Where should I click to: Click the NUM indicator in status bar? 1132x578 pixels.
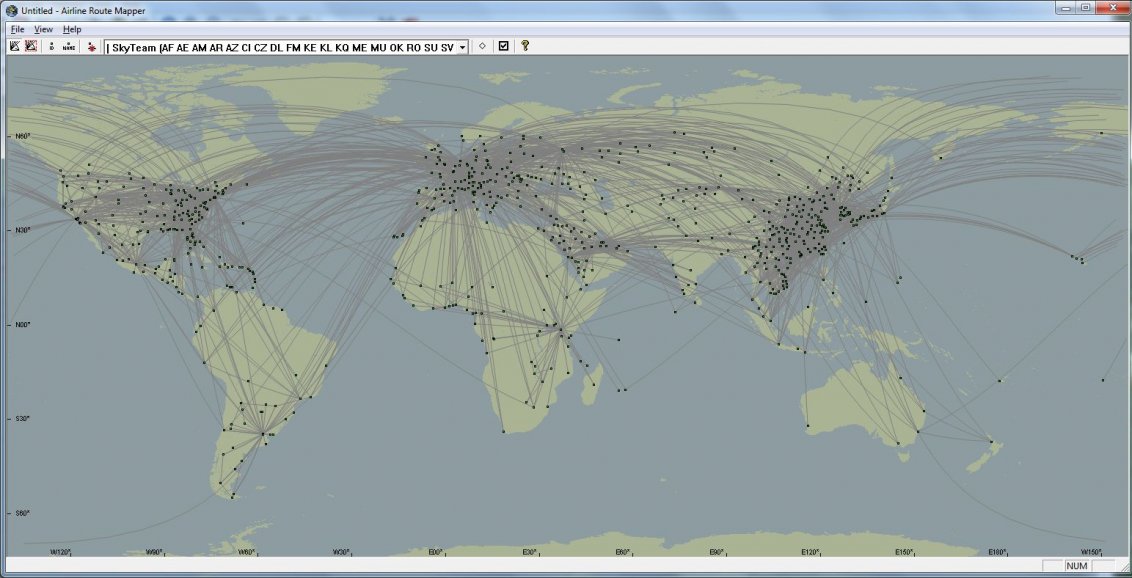click(1077, 566)
